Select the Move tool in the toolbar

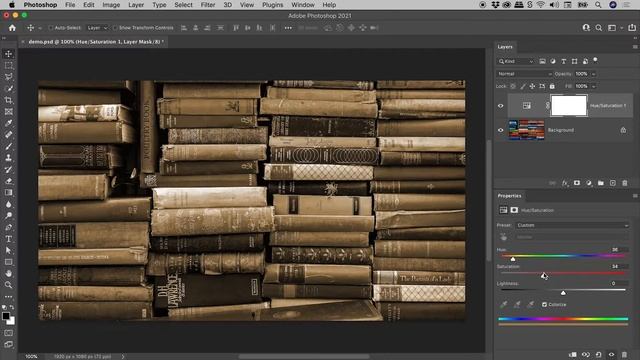9,54
